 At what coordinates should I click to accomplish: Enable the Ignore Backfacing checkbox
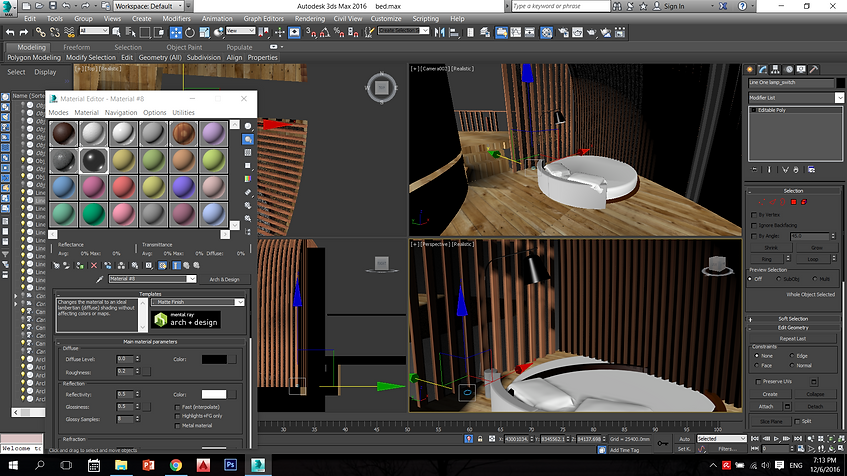click(x=754, y=225)
